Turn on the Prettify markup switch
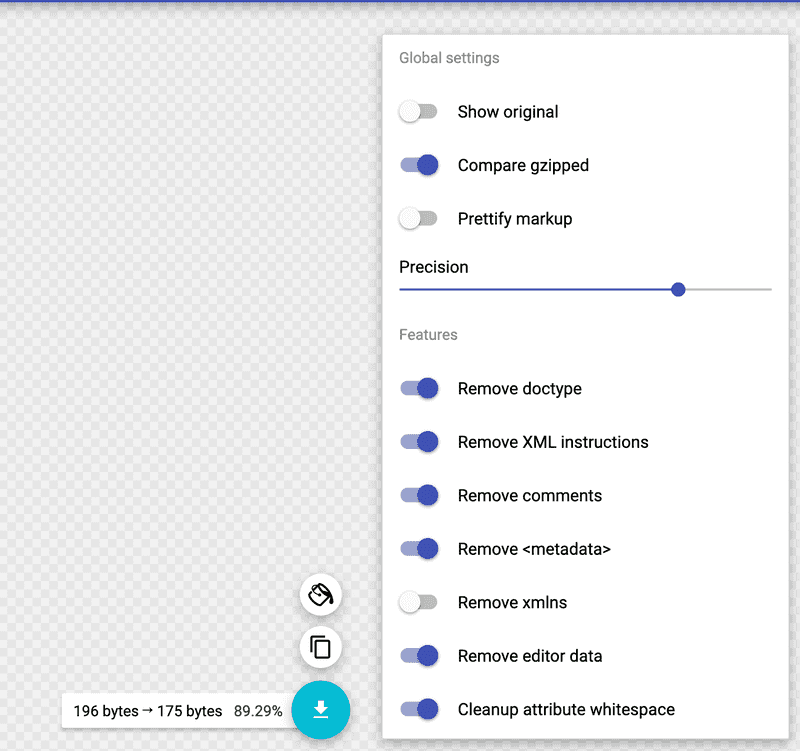Image resolution: width=800 pixels, height=751 pixels. pos(419,218)
